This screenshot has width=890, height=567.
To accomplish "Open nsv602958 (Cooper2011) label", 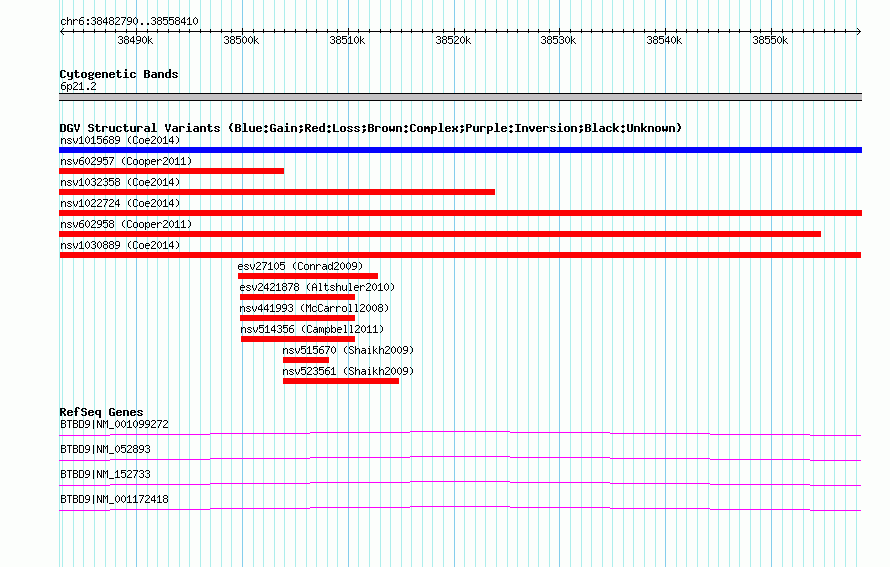I will [x=126, y=224].
